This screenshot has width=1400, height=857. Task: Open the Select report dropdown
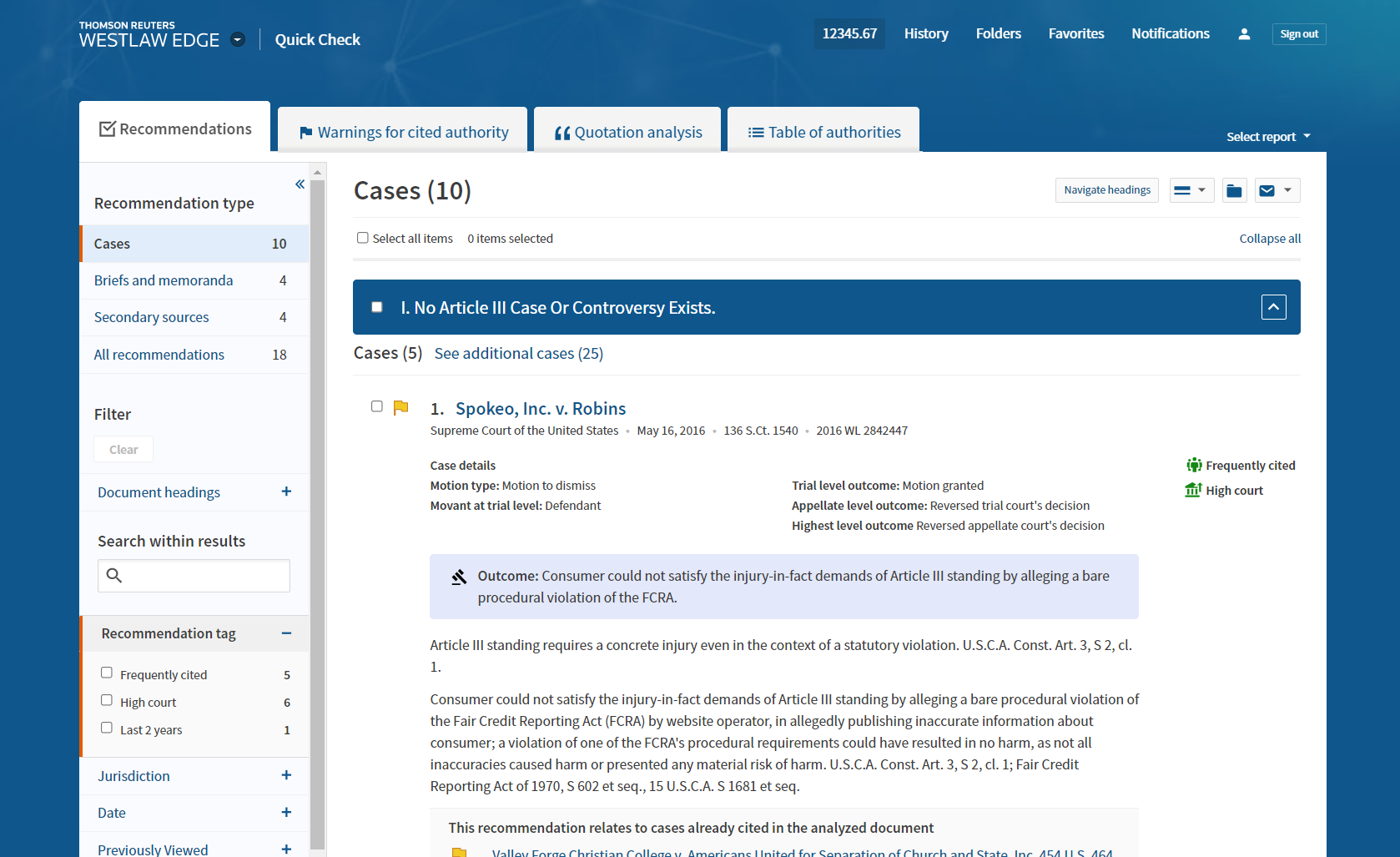[x=1267, y=137]
